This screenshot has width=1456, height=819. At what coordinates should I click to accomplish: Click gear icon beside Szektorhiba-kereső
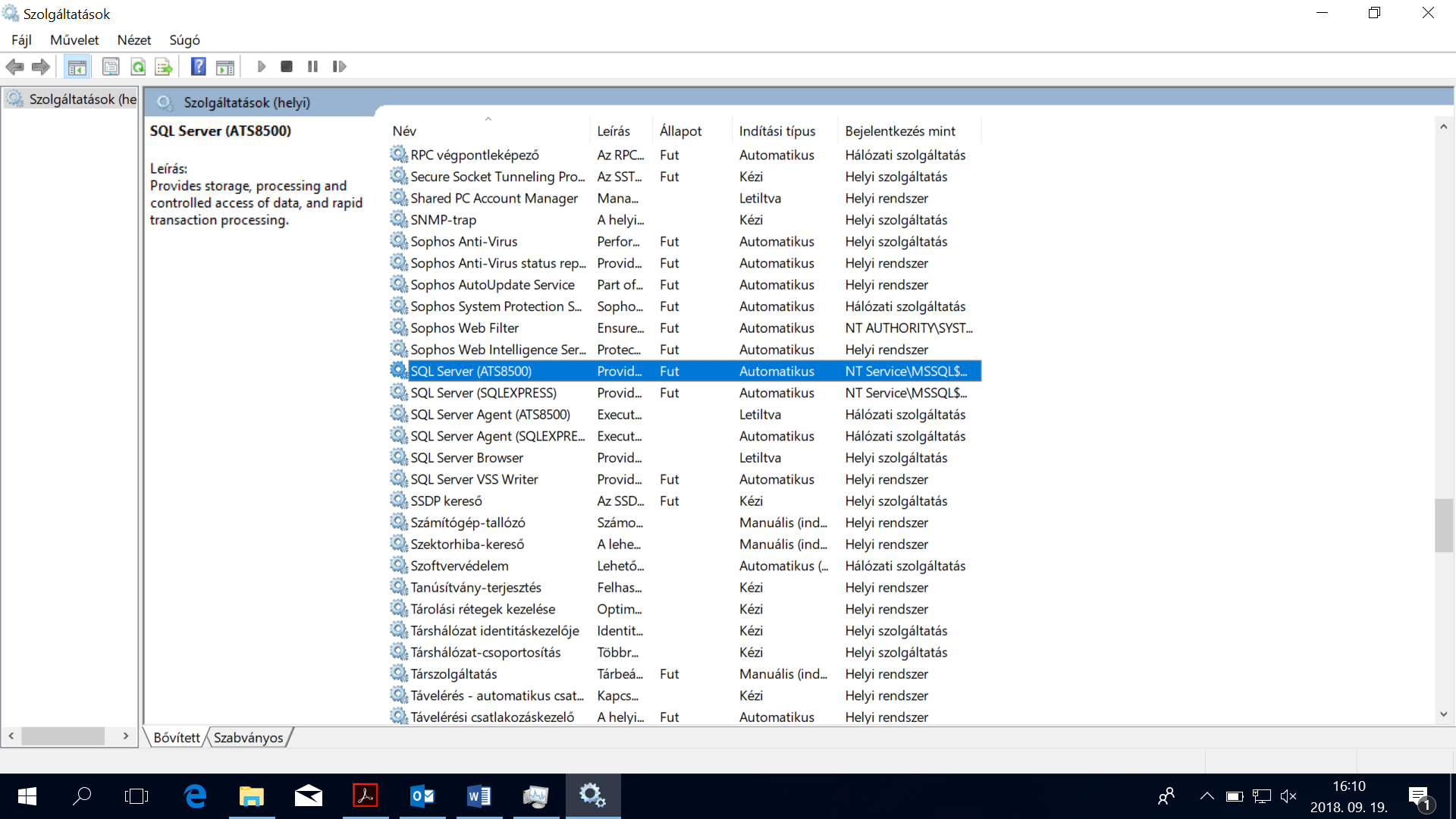coord(399,543)
